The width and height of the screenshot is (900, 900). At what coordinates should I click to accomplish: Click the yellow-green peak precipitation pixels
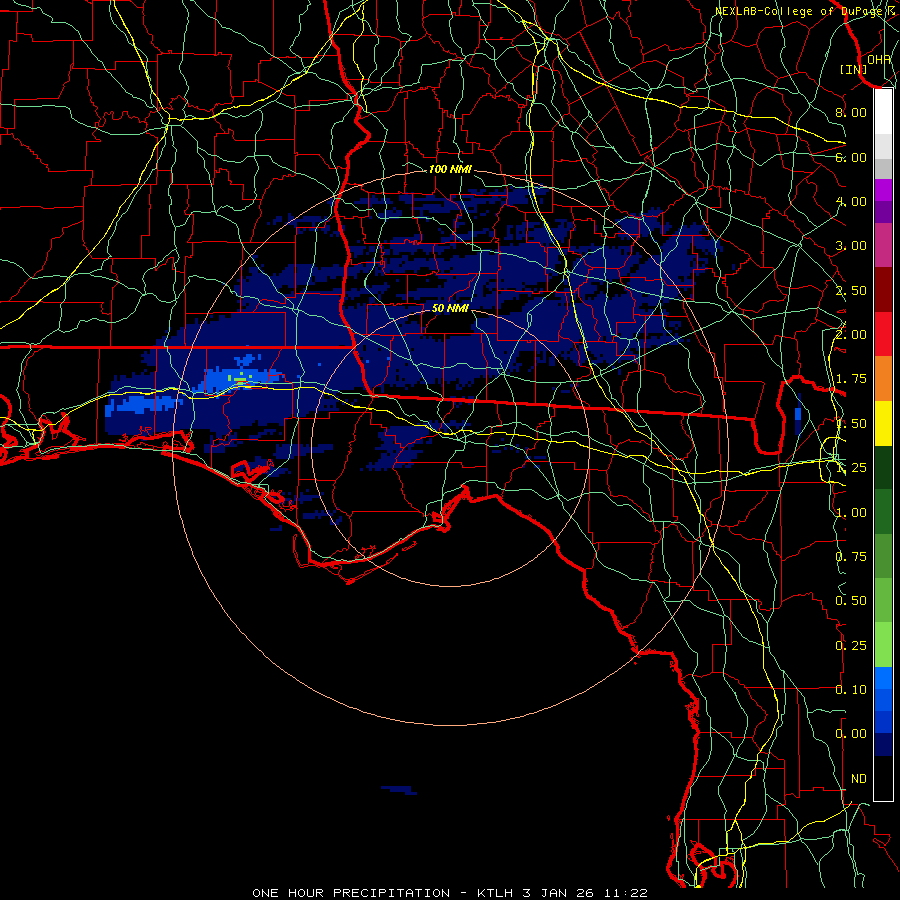[239, 378]
